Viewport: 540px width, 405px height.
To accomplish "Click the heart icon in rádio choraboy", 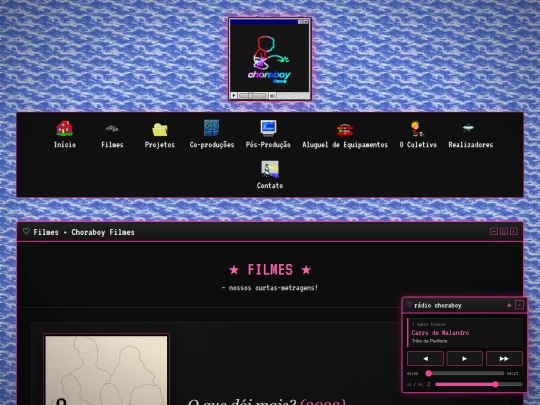I will (x=409, y=305).
